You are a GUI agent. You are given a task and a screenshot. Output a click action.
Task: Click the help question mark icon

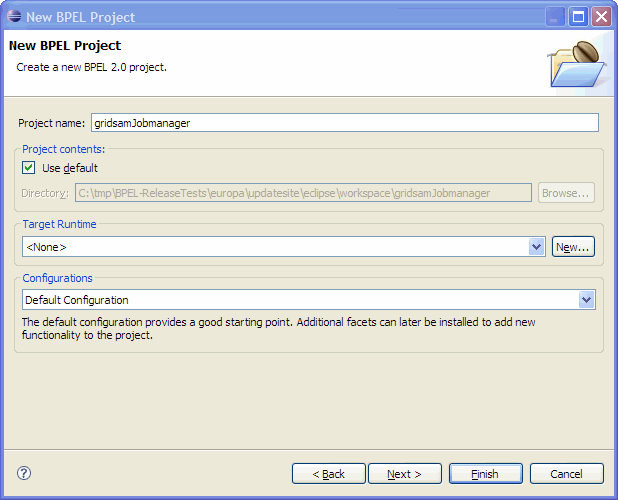(x=24, y=473)
